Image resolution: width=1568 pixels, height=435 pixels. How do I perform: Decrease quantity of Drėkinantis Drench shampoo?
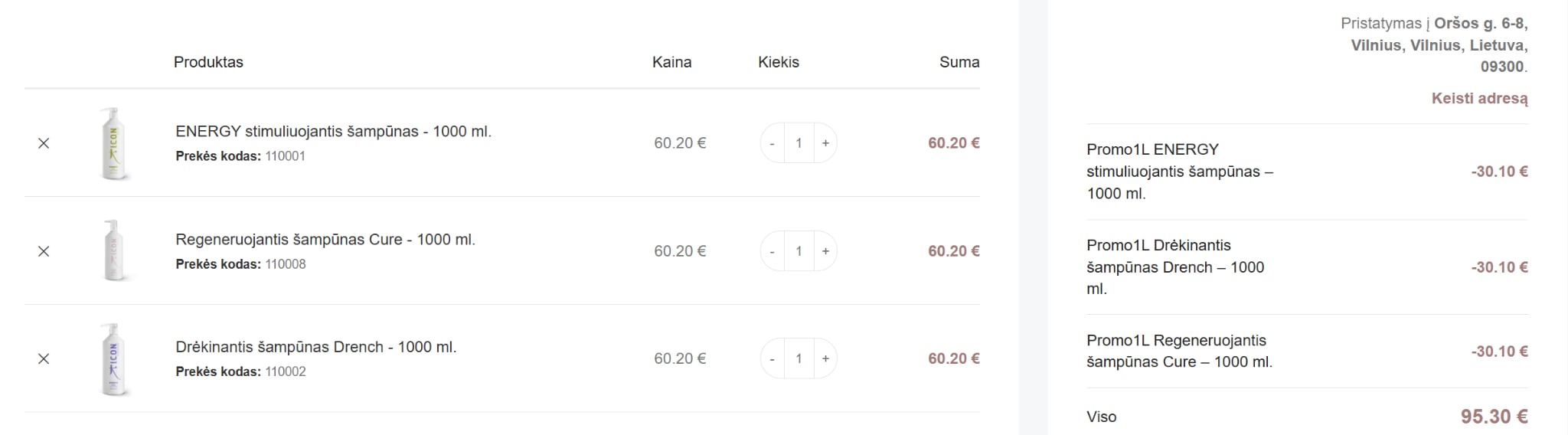(x=772, y=358)
